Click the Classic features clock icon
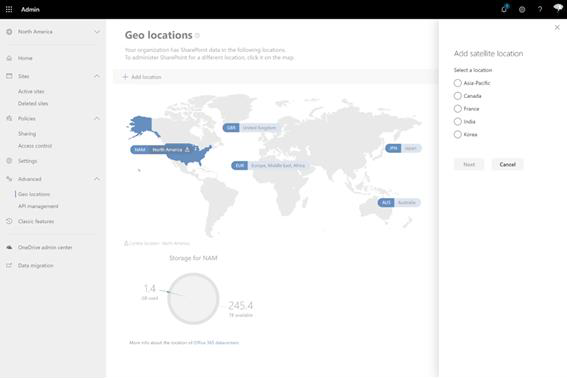The width and height of the screenshot is (567, 379). [x=9, y=221]
